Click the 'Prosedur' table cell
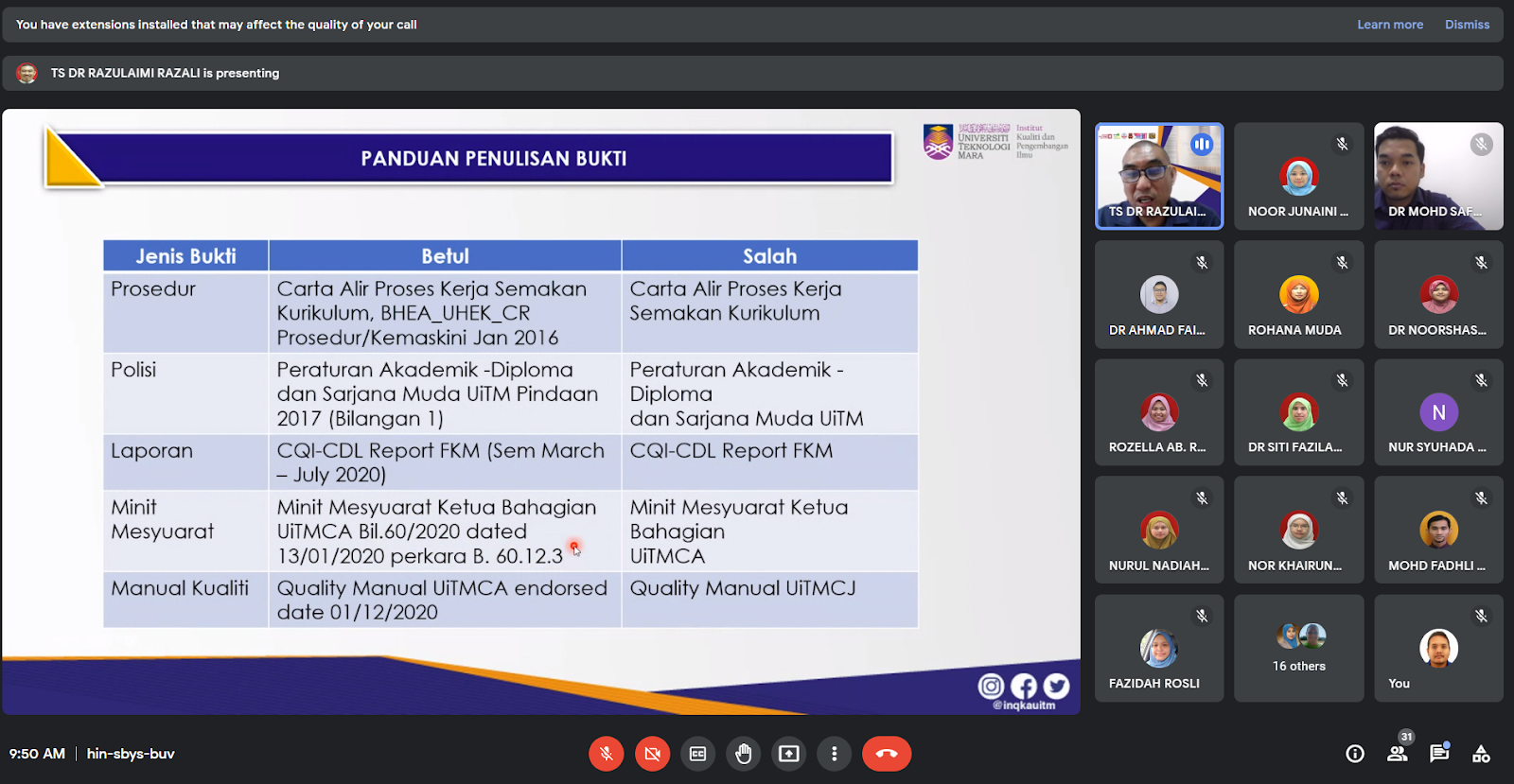 (x=185, y=313)
